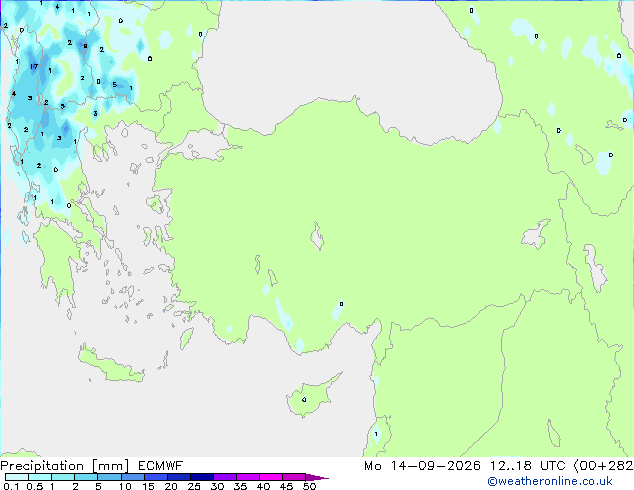Click the 0 value marker on Cyprus
The image size is (634, 490).
point(304,399)
